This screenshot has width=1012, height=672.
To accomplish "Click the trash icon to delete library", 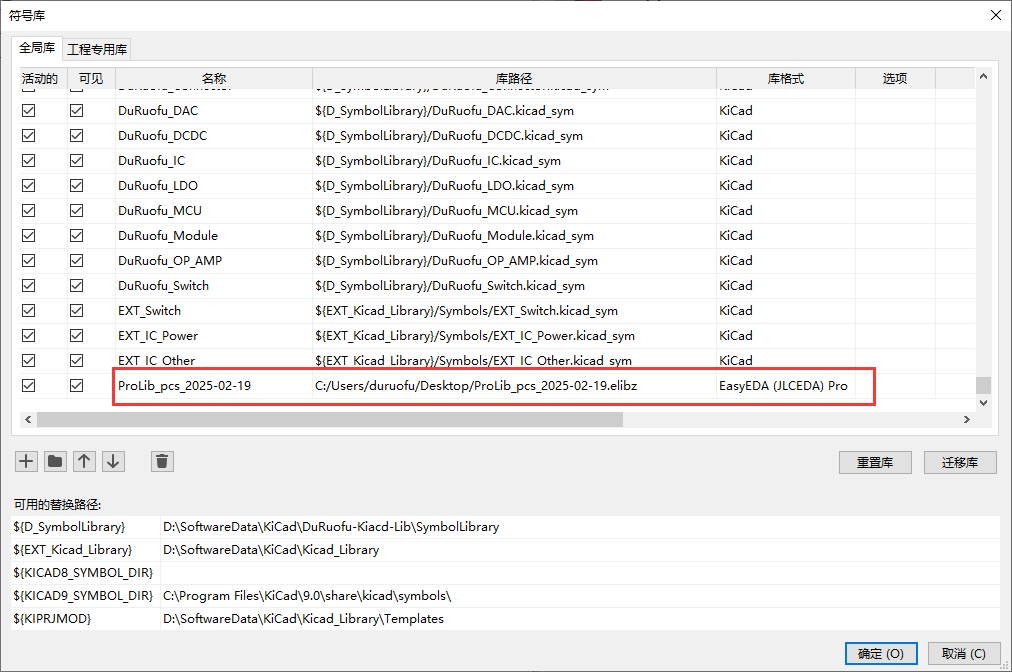I will [x=163, y=461].
